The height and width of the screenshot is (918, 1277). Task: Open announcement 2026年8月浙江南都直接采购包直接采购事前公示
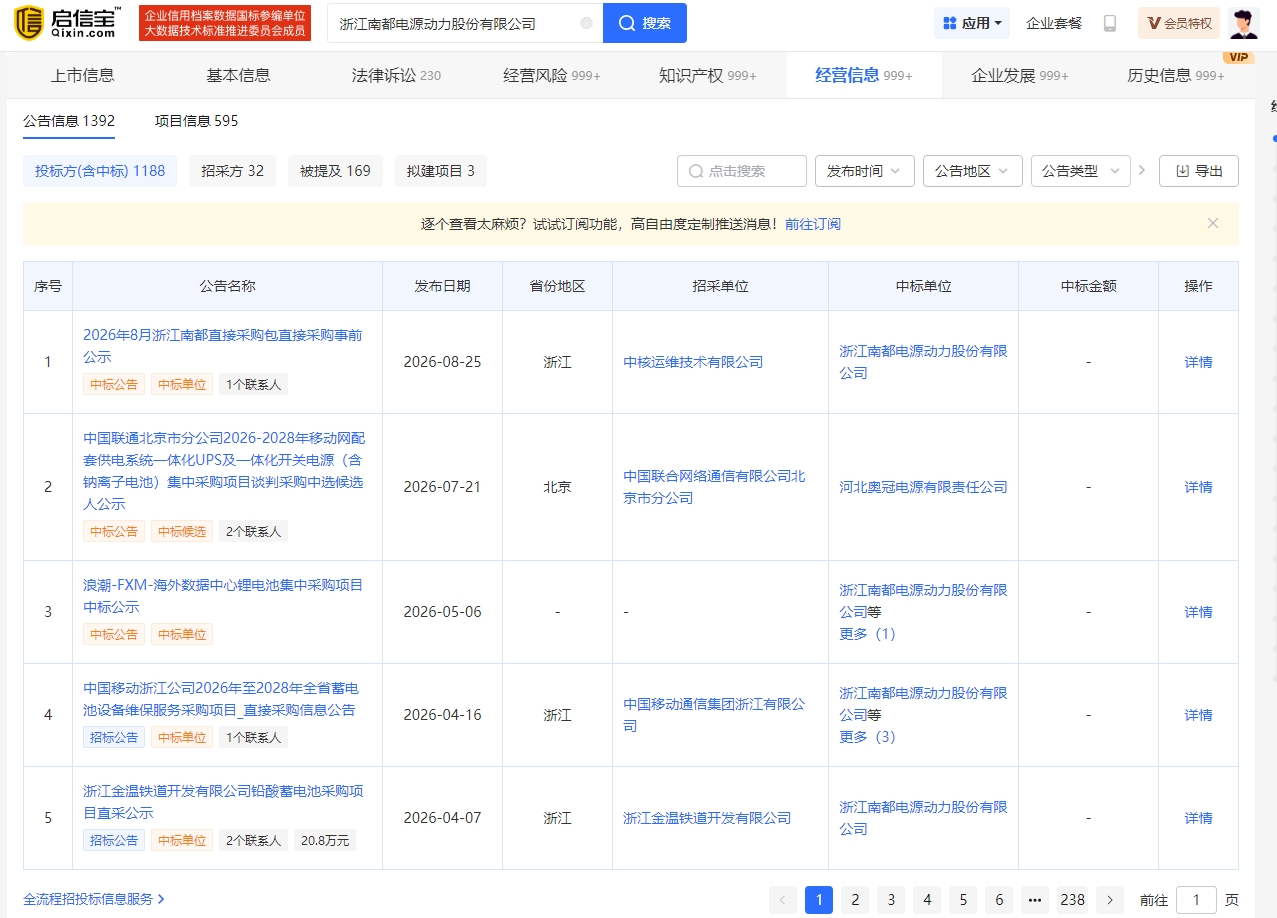tap(223, 346)
